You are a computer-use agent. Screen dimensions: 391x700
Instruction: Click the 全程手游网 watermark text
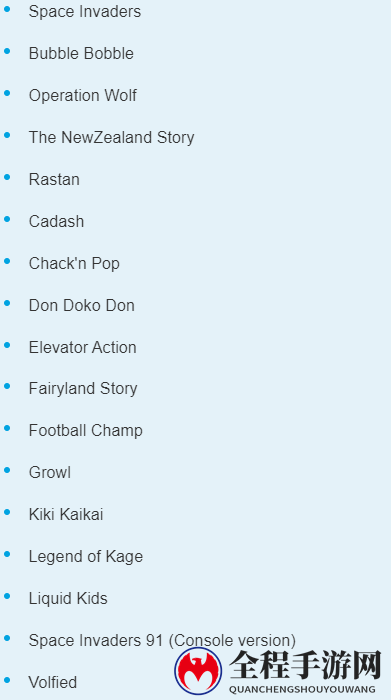[306, 665]
